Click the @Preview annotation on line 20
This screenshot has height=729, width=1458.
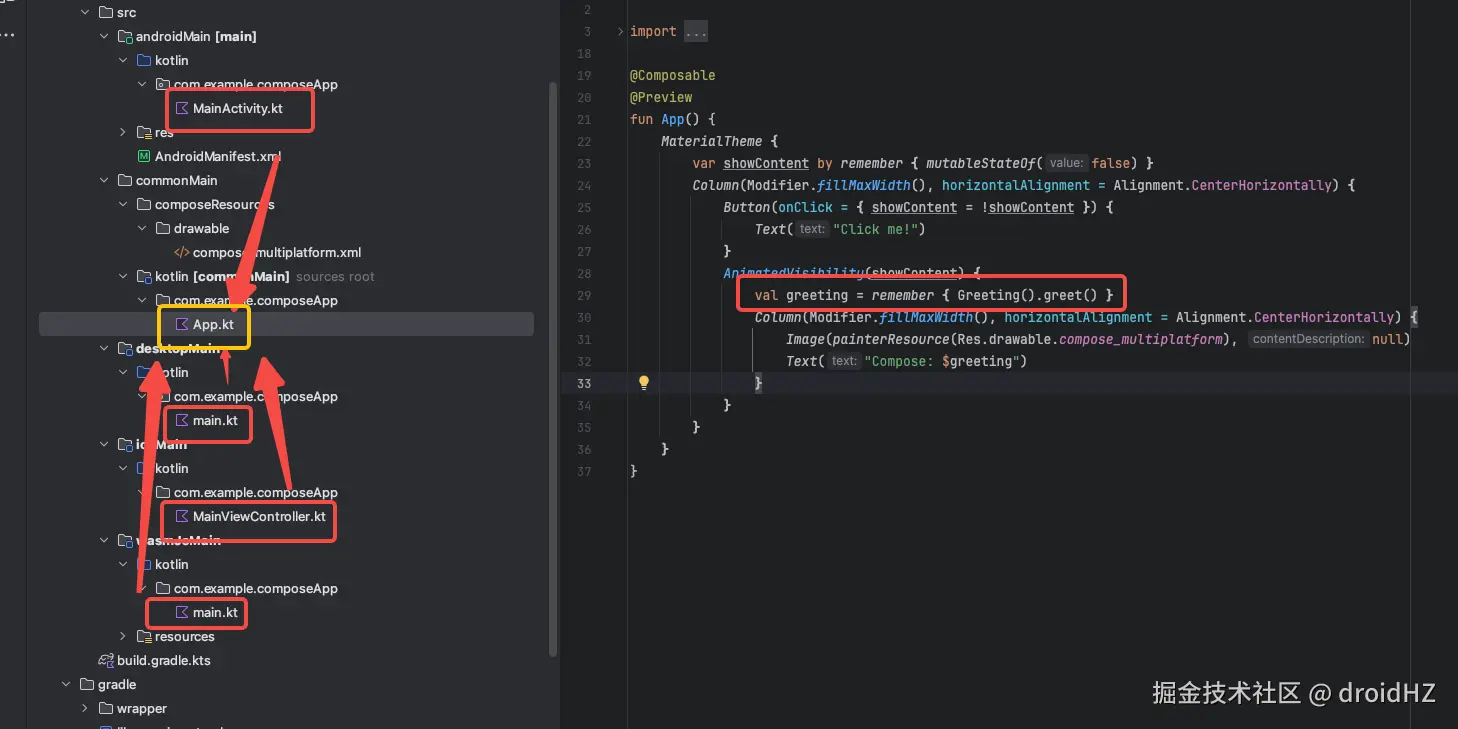[x=661, y=97]
